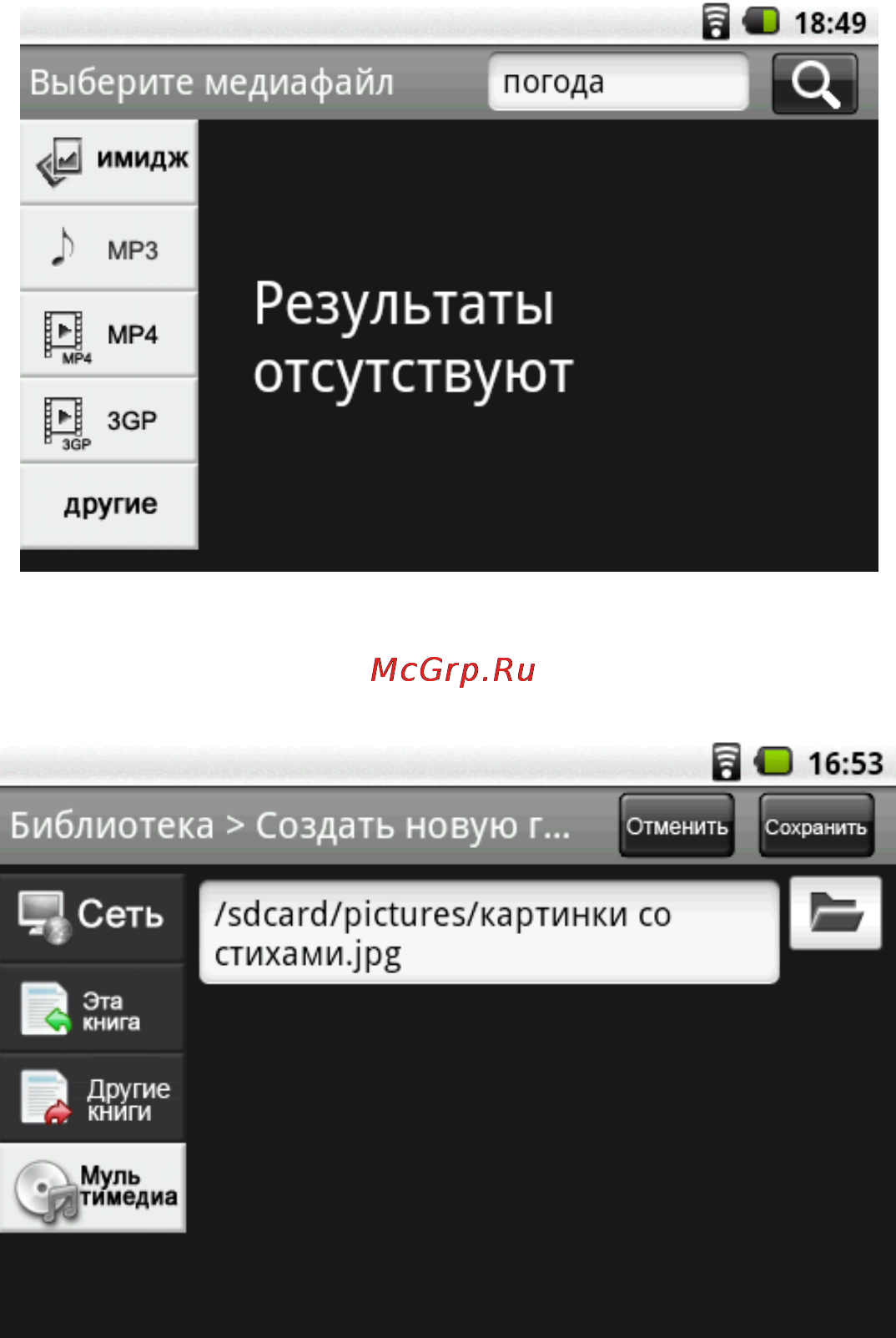
Task: Click the Wi-Fi icon beside 18:49
Action: pyautogui.click(x=716, y=22)
